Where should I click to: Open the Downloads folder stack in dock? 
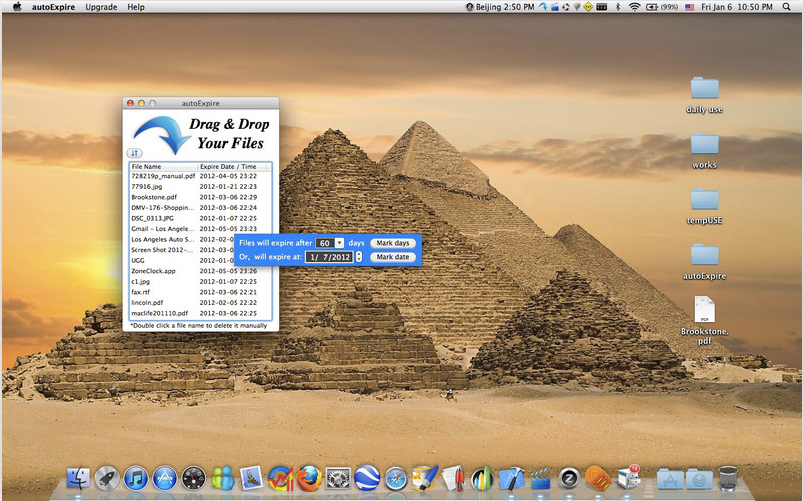point(699,479)
